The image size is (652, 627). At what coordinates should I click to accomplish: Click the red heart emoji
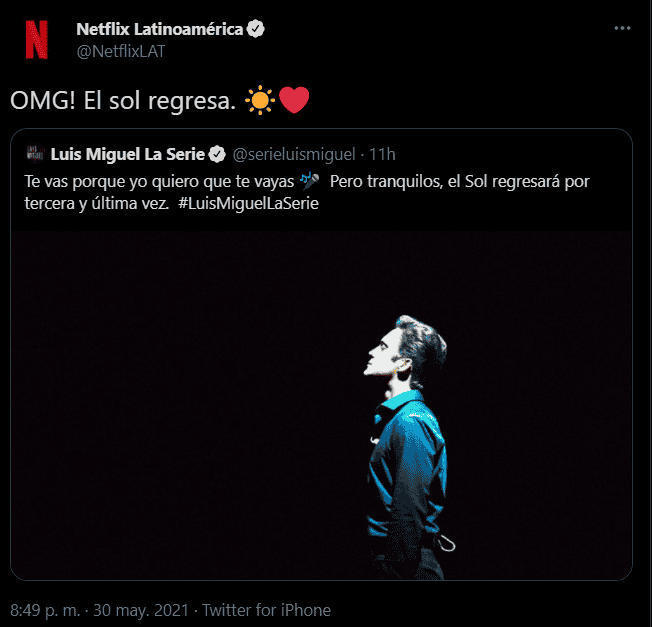[x=294, y=100]
